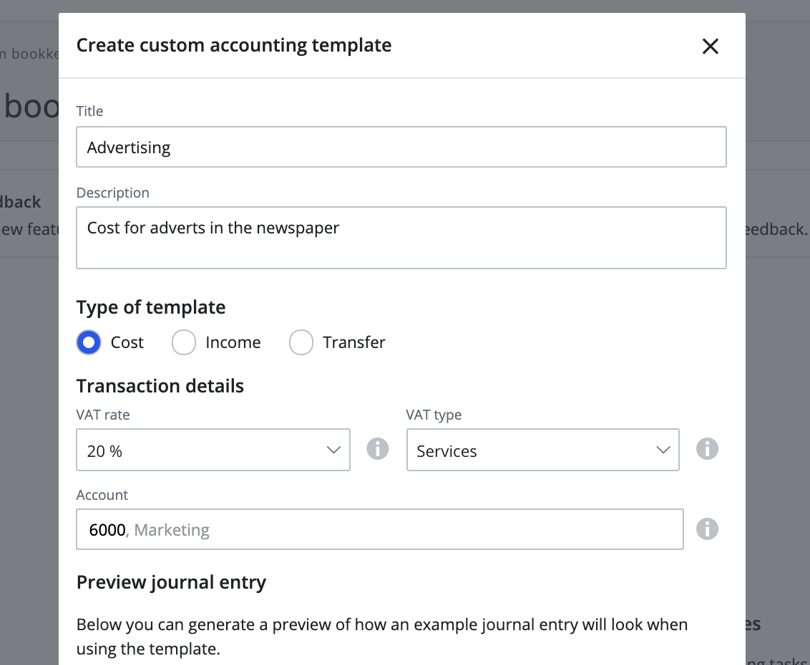Close the custom accounting template dialog
Image resolution: width=810 pixels, height=665 pixels.
click(710, 46)
